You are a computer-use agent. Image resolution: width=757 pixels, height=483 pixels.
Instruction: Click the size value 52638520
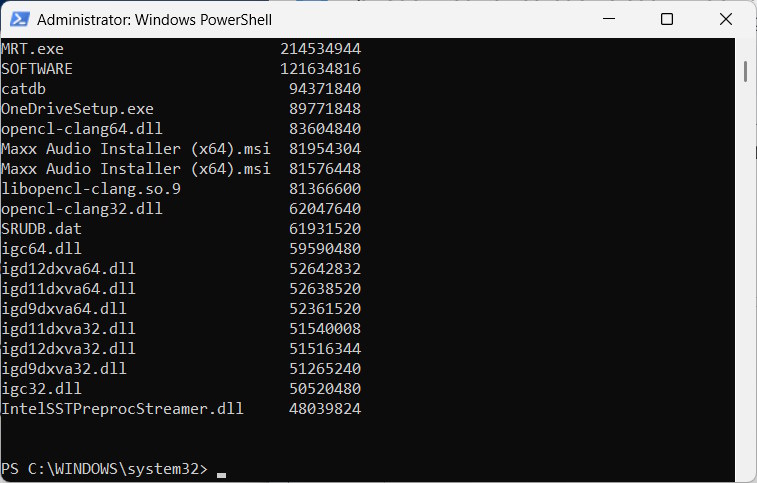point(325,289)
